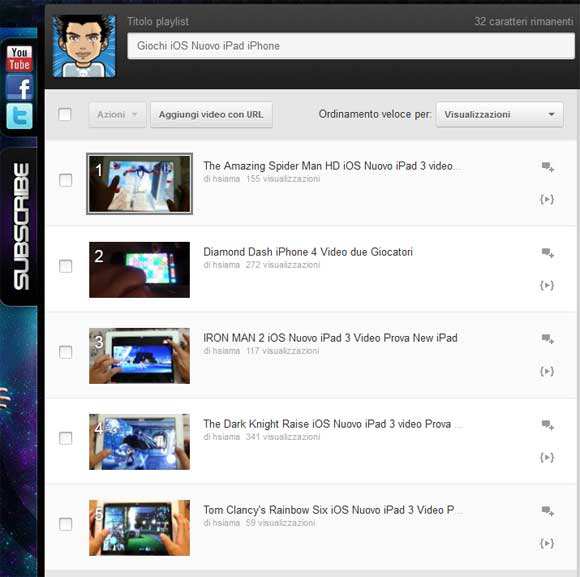Click 'Ordinamento veloce per:' label

(375, 114)
